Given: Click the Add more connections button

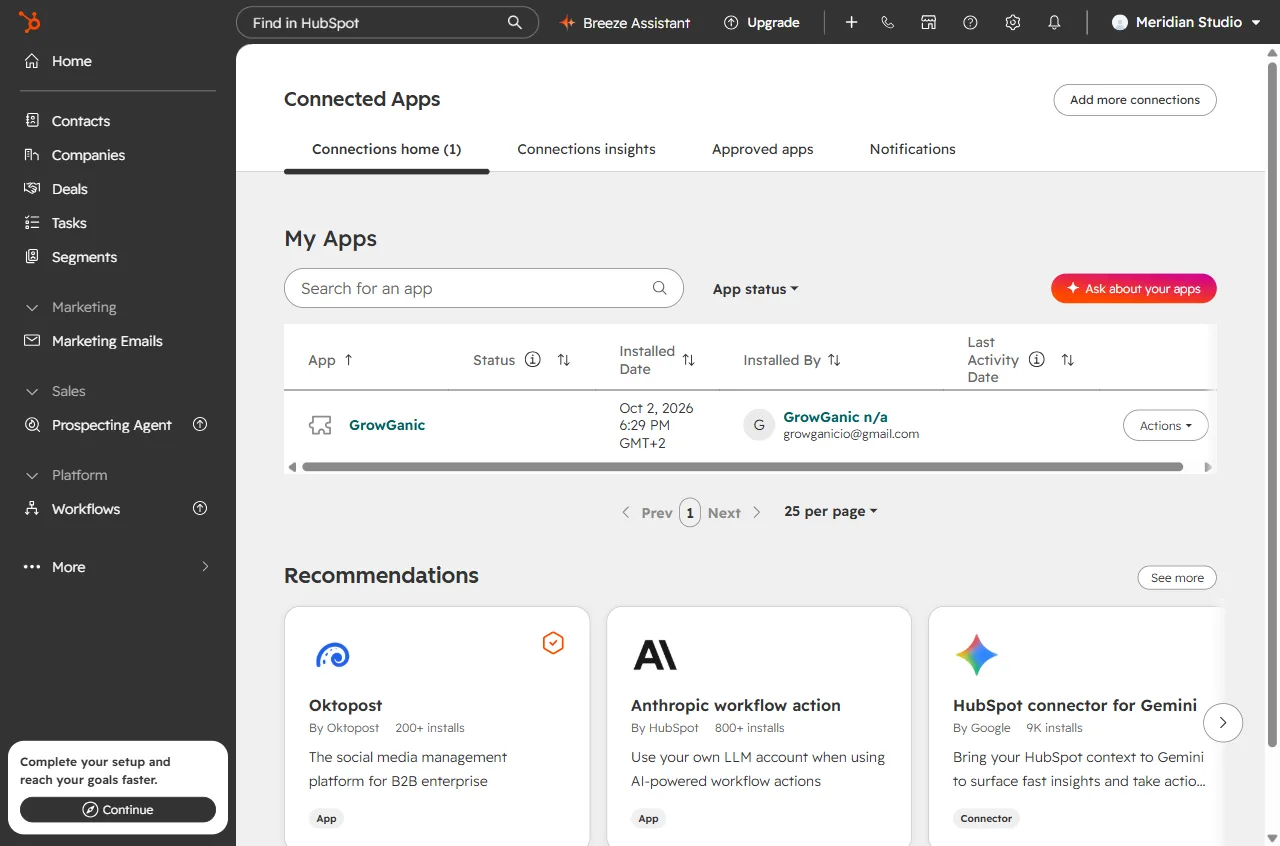Looking at the screenshot, I should (1135, 100).
